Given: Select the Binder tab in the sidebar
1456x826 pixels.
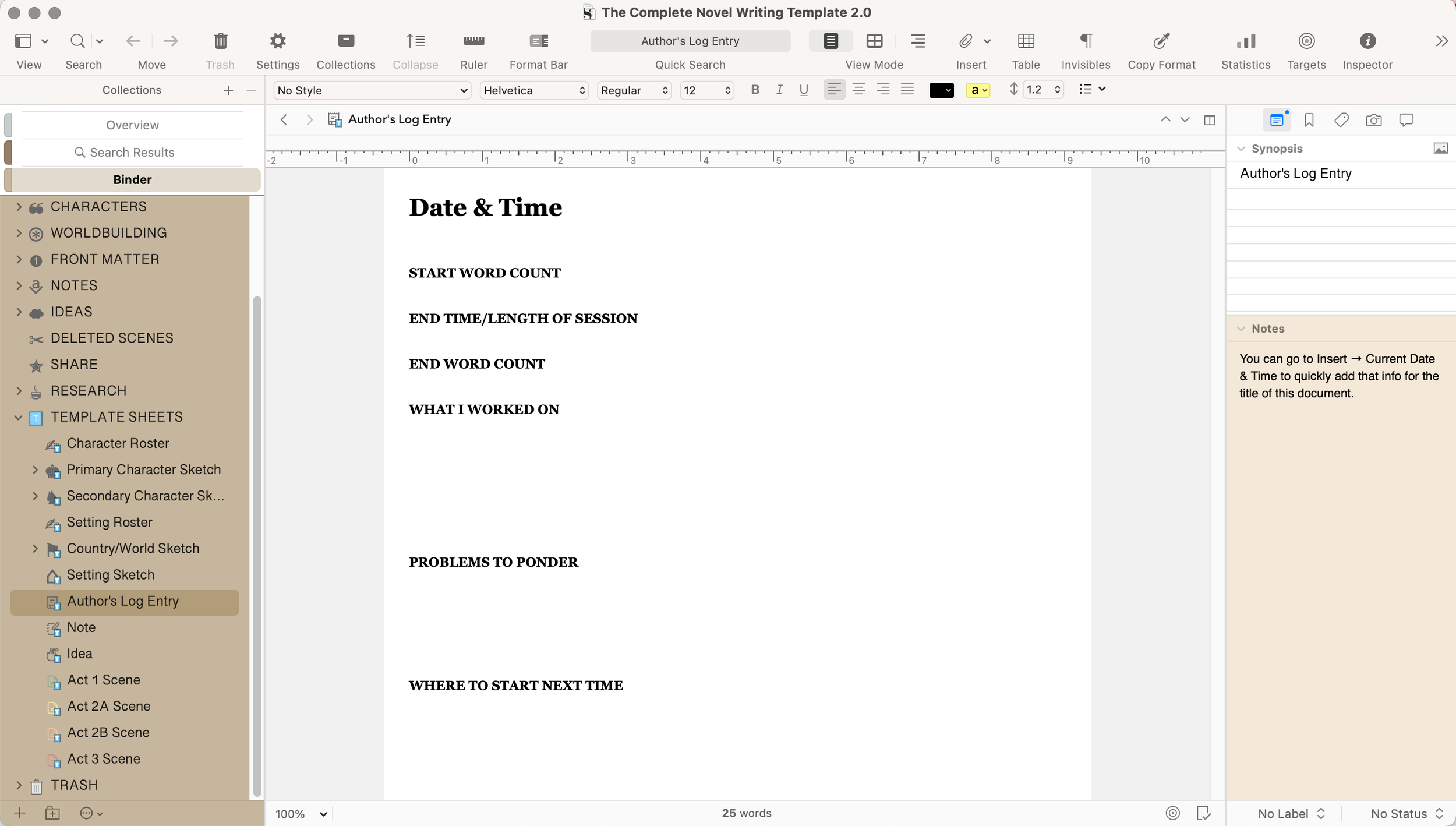Looking at the screenshot, I should 132,179.
